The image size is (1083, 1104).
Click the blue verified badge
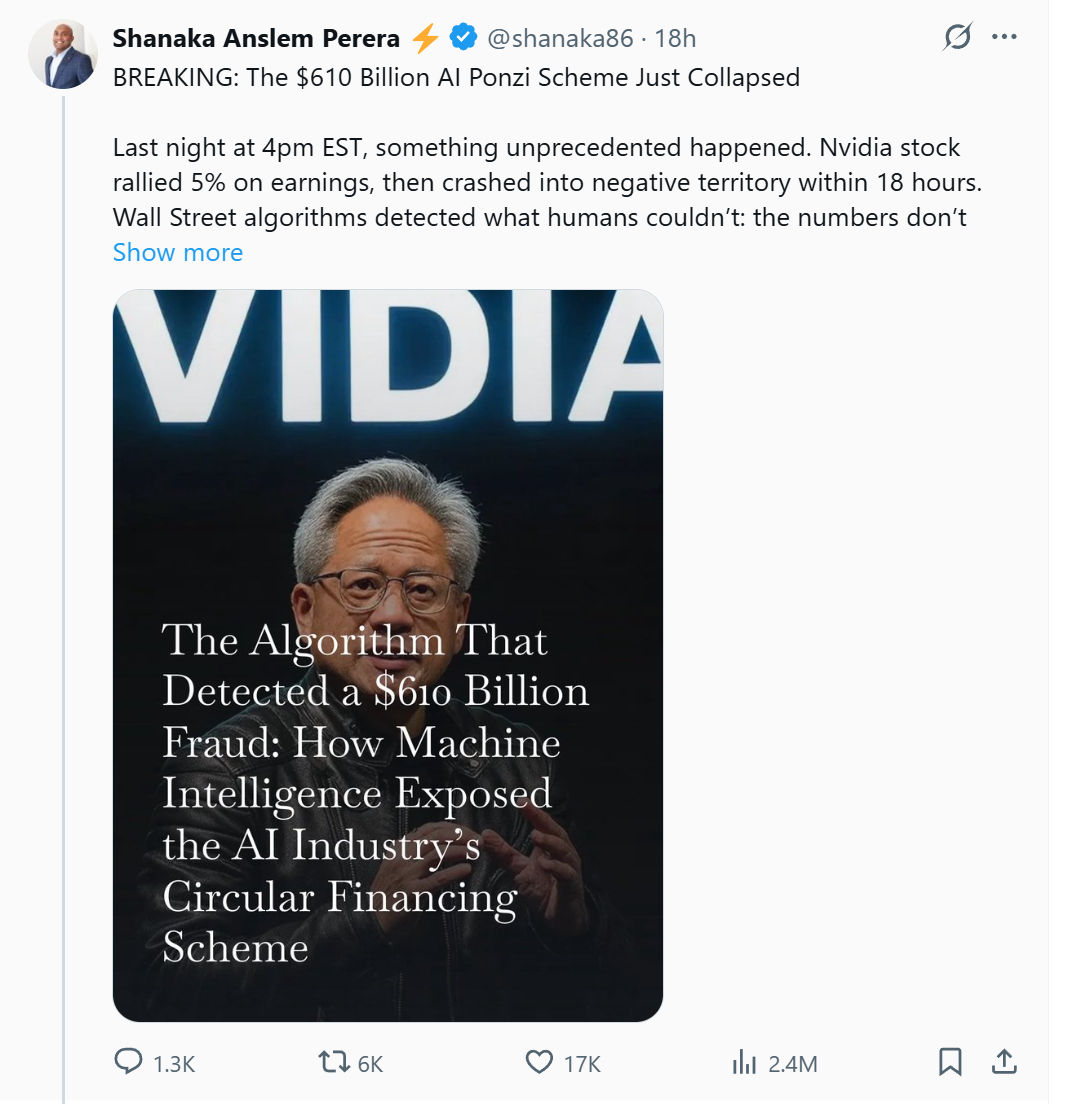pyautogui.click(x=461, y=39)
